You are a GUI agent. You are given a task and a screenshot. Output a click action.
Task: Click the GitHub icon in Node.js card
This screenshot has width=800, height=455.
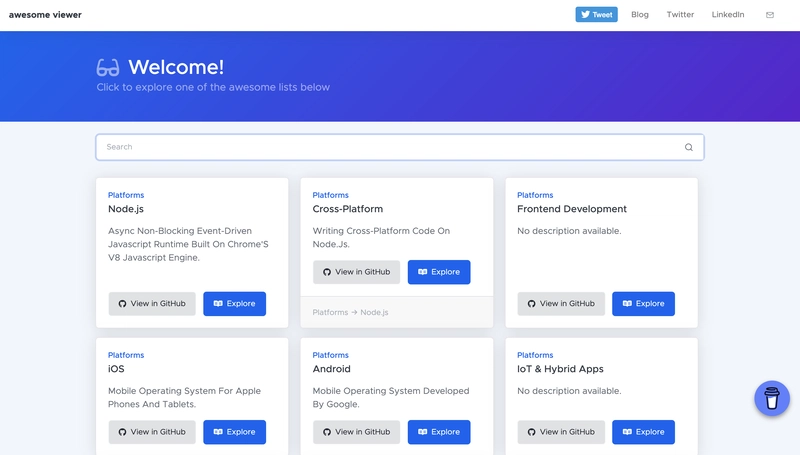tap(122, 304)
